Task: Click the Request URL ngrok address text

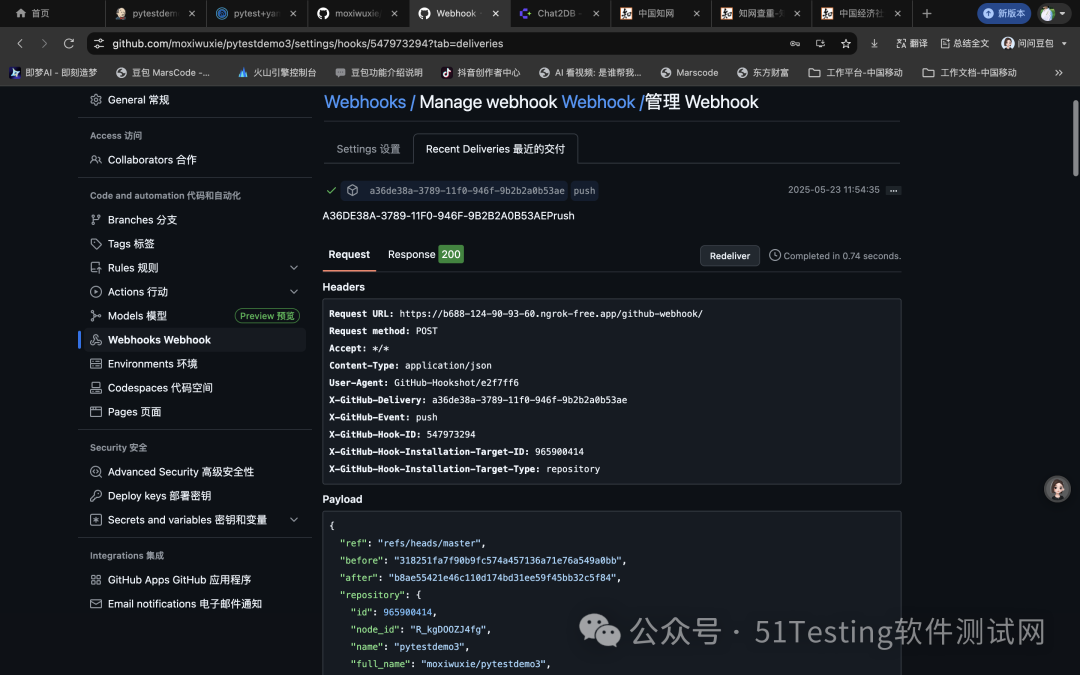Action: (551, 313)
